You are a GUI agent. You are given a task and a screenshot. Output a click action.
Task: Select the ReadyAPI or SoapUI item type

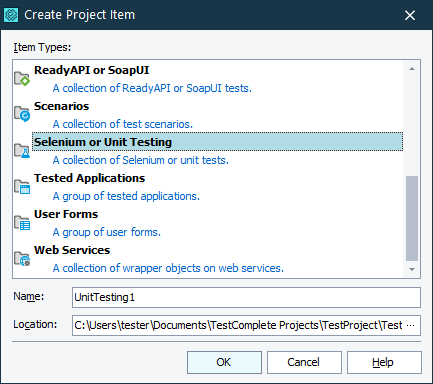click(92, 70)
